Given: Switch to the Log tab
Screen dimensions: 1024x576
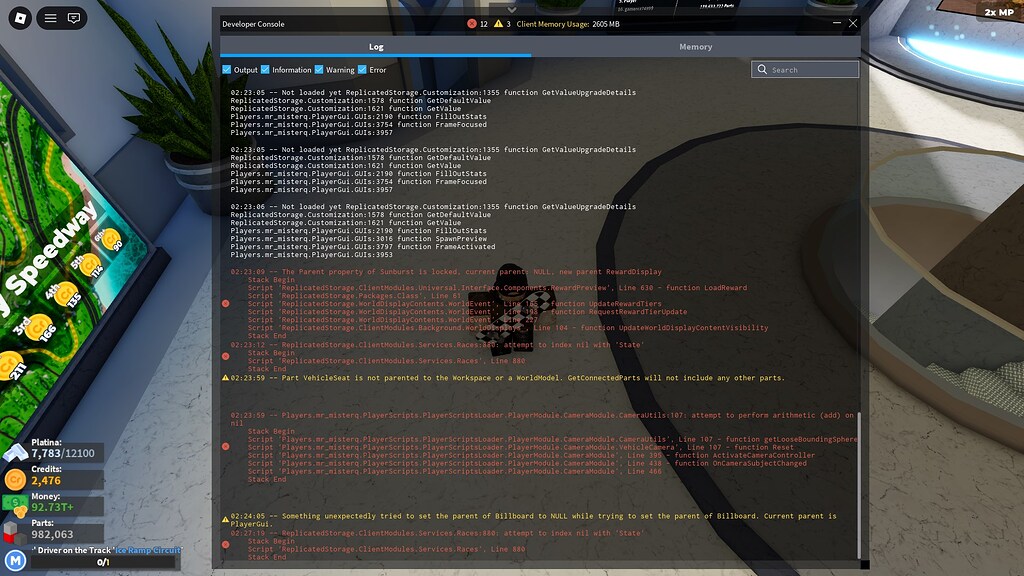Looking at the screenshot, I should click(376, 47).
